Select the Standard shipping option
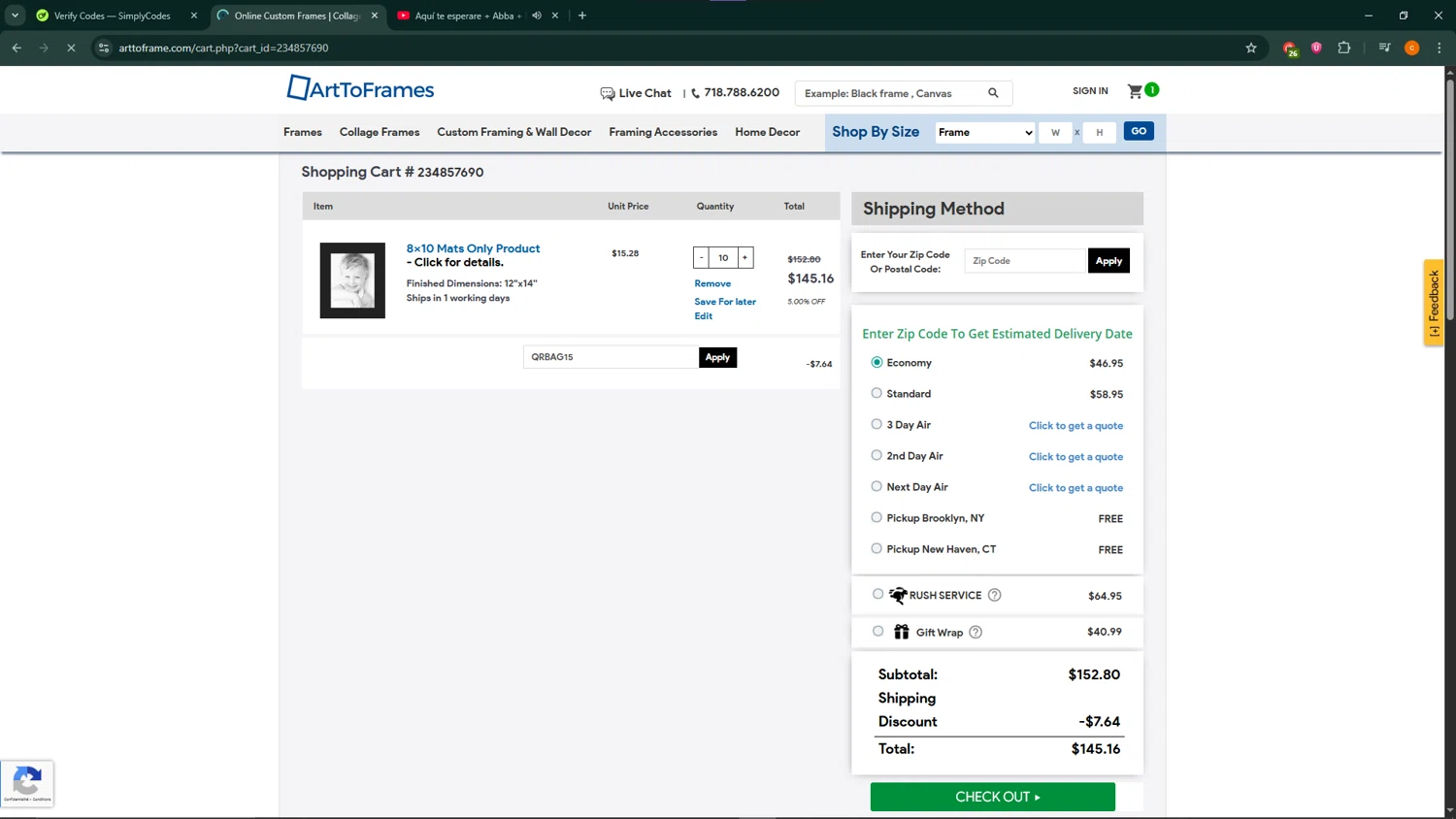Viewport: 1456px width, 819px height. coord(877,393)
